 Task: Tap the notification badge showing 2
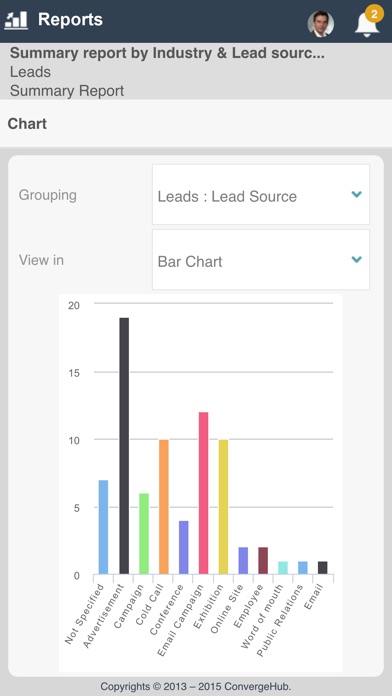click(374, 14)
